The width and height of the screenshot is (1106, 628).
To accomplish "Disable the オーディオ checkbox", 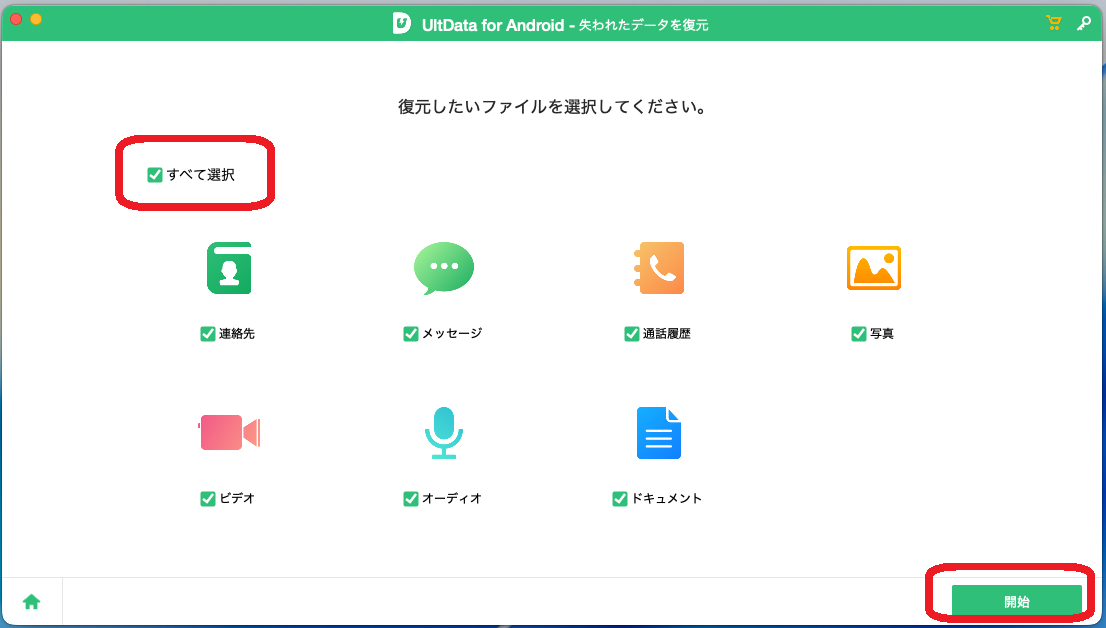I will (x=411, y=499).
